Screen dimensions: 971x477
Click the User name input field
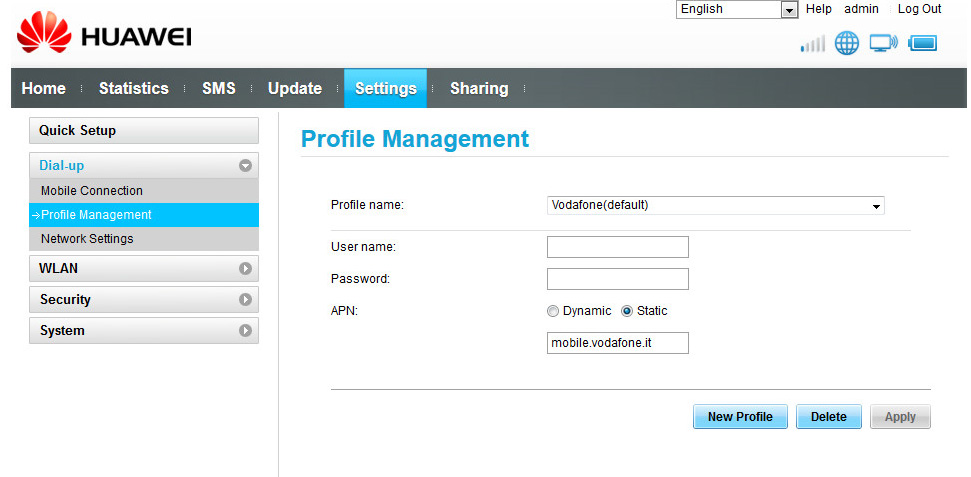tap(617, 247)
